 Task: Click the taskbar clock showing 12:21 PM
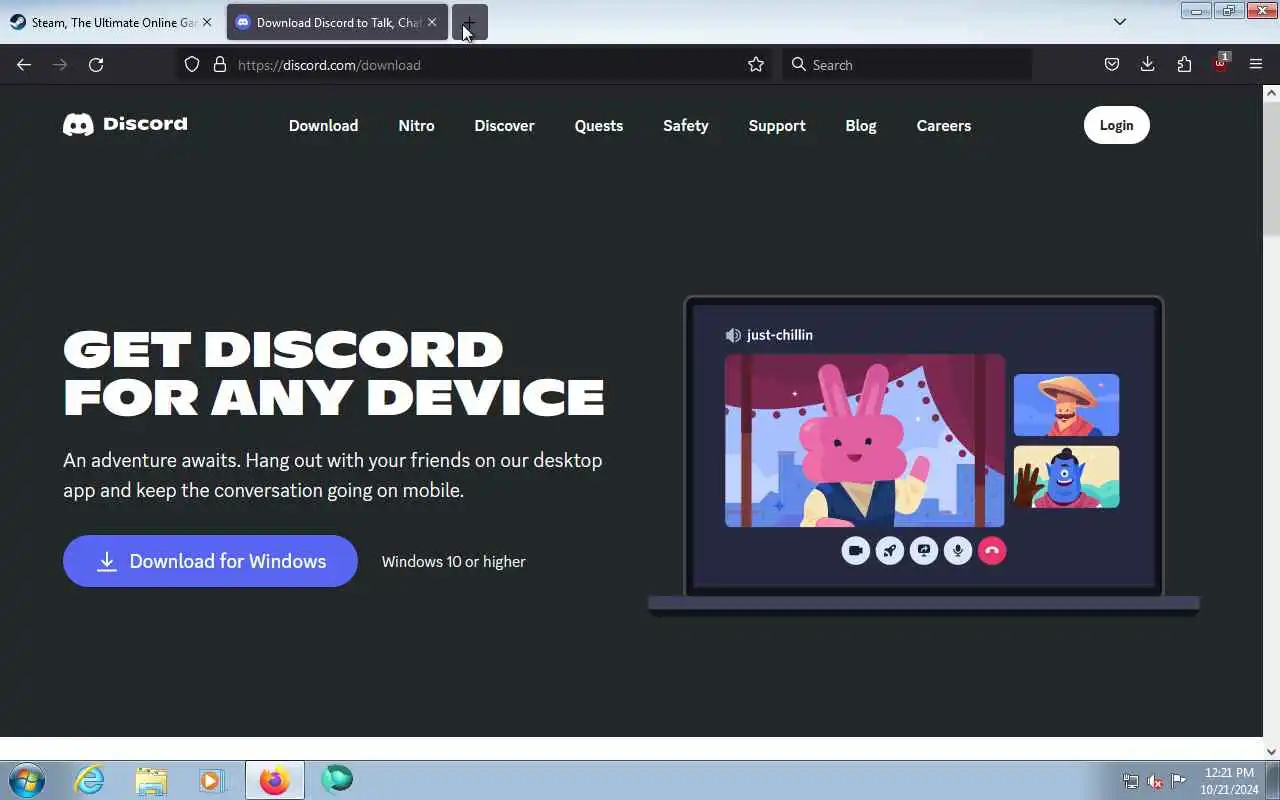pos(1229,781)
